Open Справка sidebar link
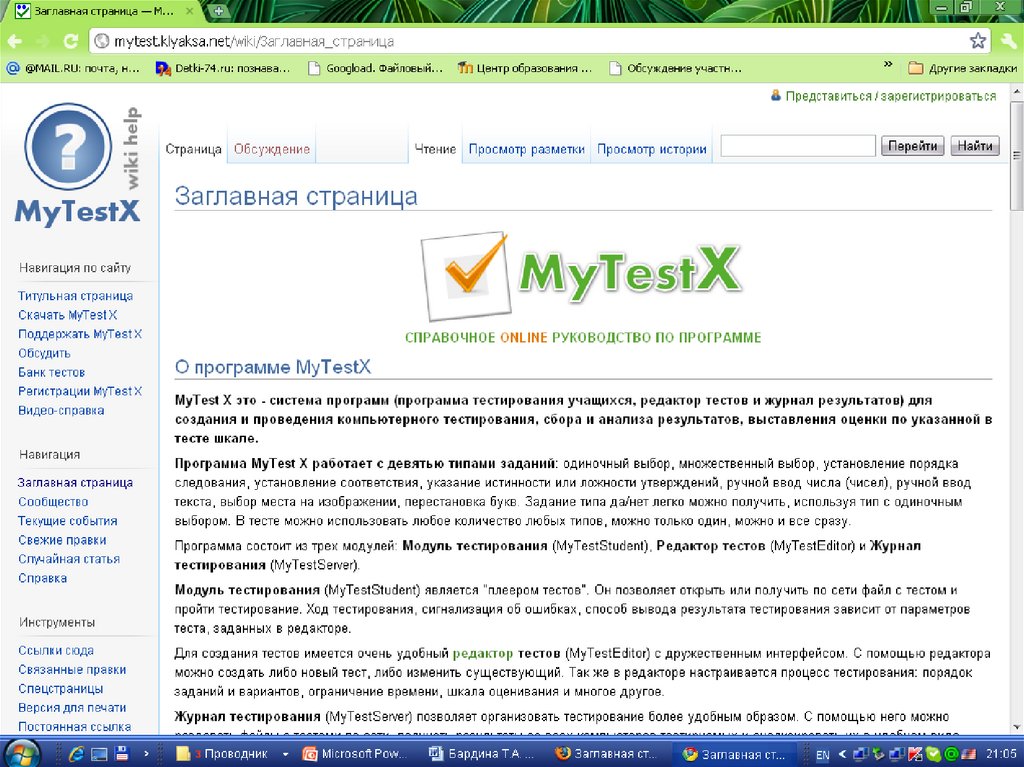This screenshot has height=767, width=1024. pos(42,578)
